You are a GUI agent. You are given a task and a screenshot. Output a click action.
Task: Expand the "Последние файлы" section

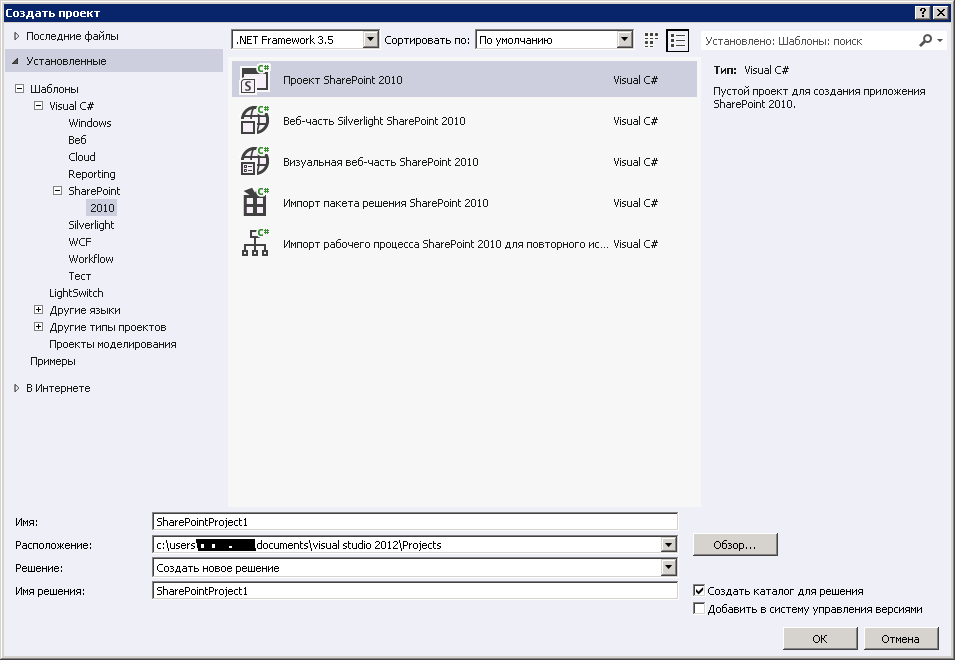pyautogui.click(x=16, y=36)
